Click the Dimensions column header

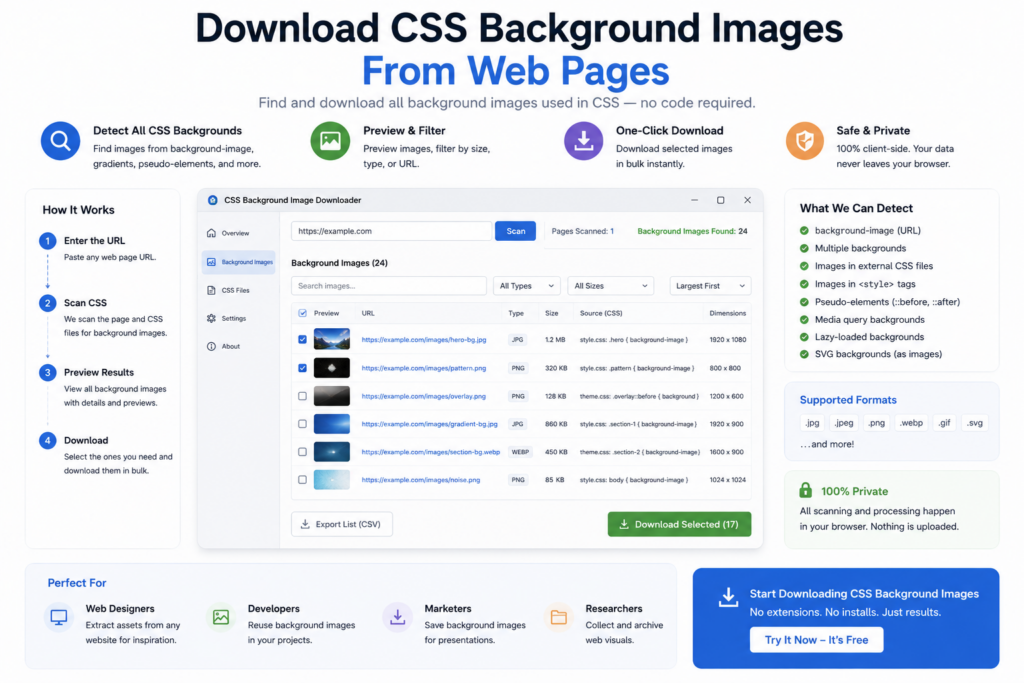(728, 313)
